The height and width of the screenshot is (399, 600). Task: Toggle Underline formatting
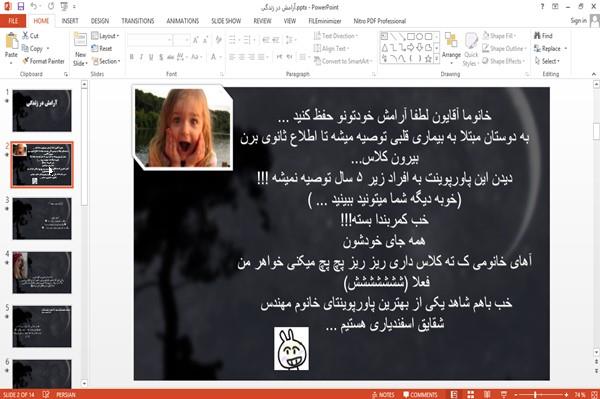pyautogui.click(x=151, y=57)
